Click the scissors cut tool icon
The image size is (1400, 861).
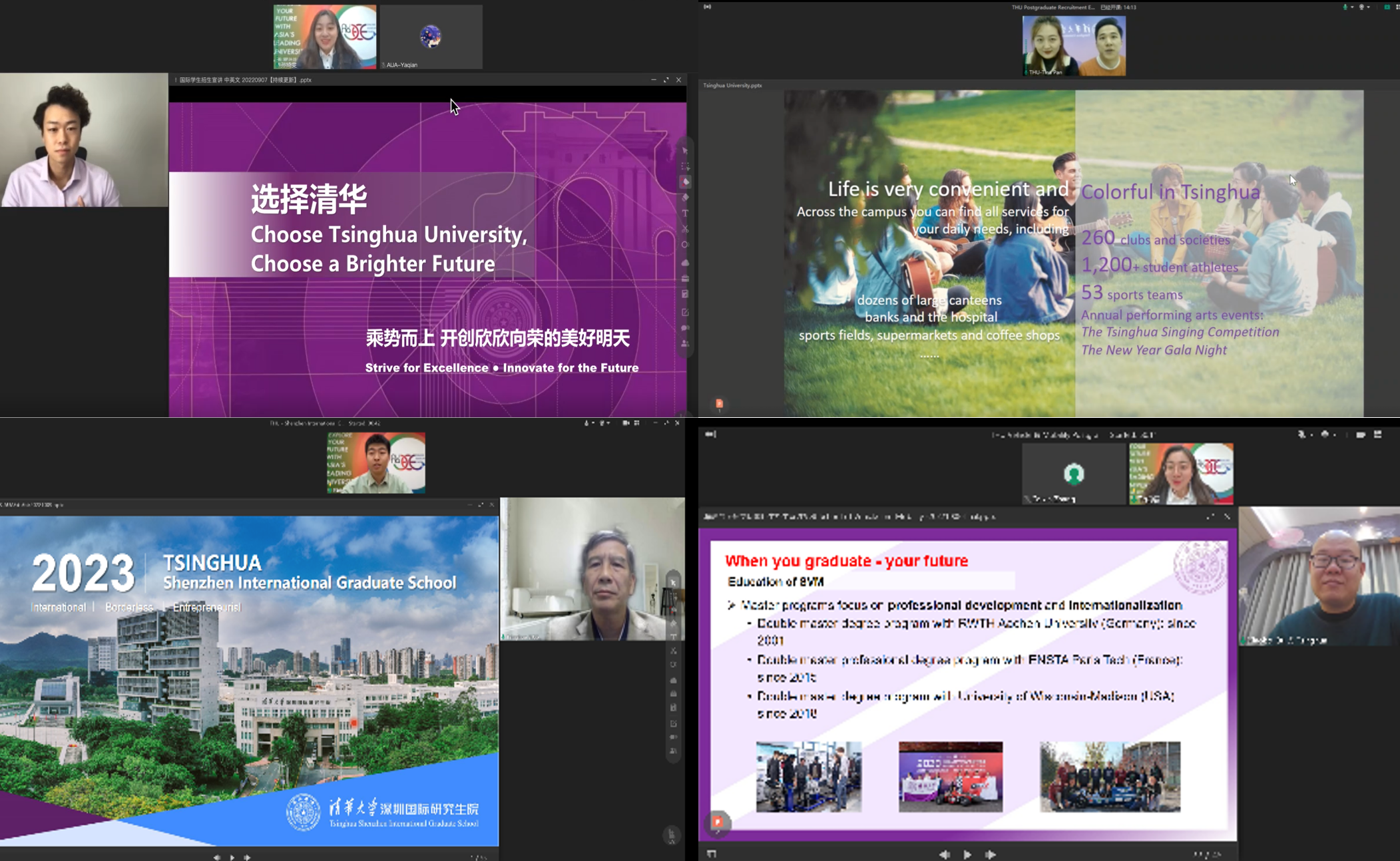685,230
